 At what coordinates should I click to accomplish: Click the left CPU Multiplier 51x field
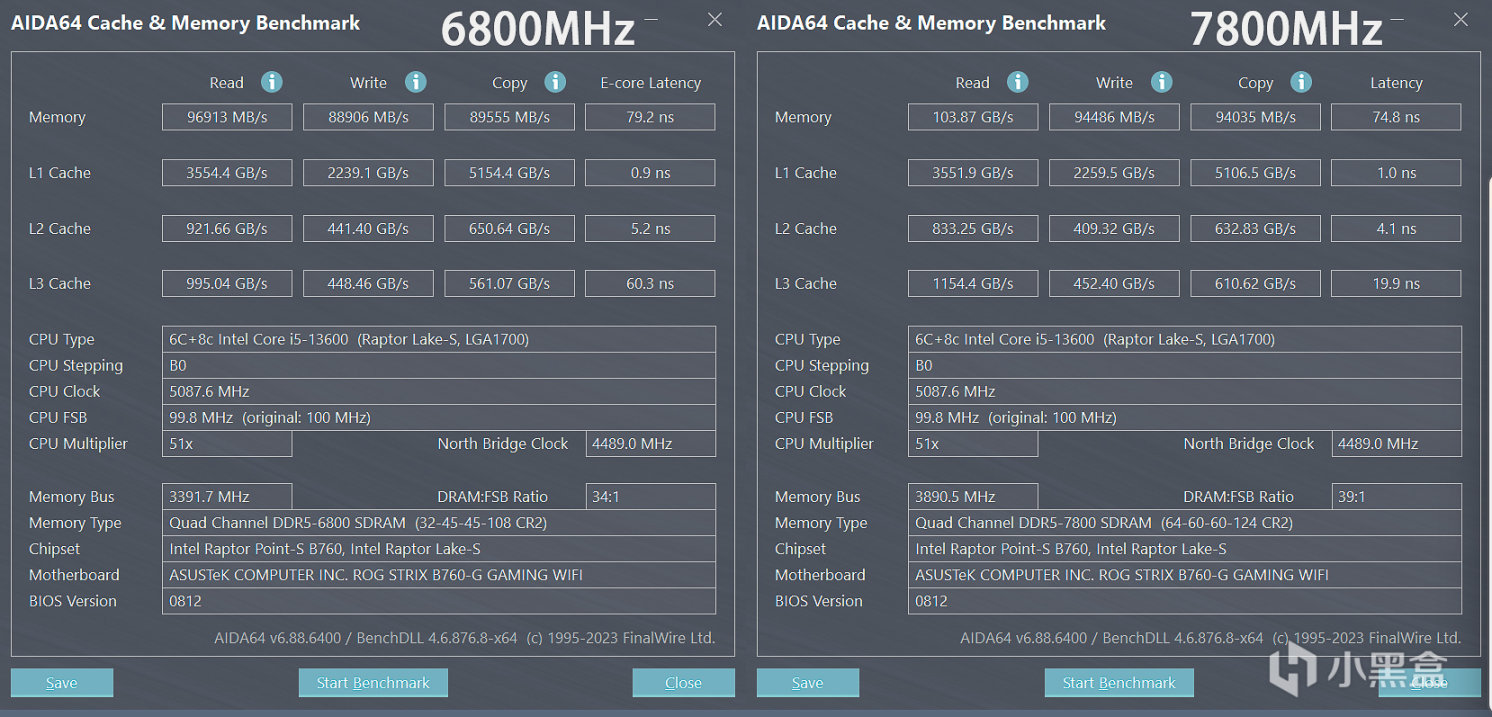pyautogui.click(x=227, y=444)
